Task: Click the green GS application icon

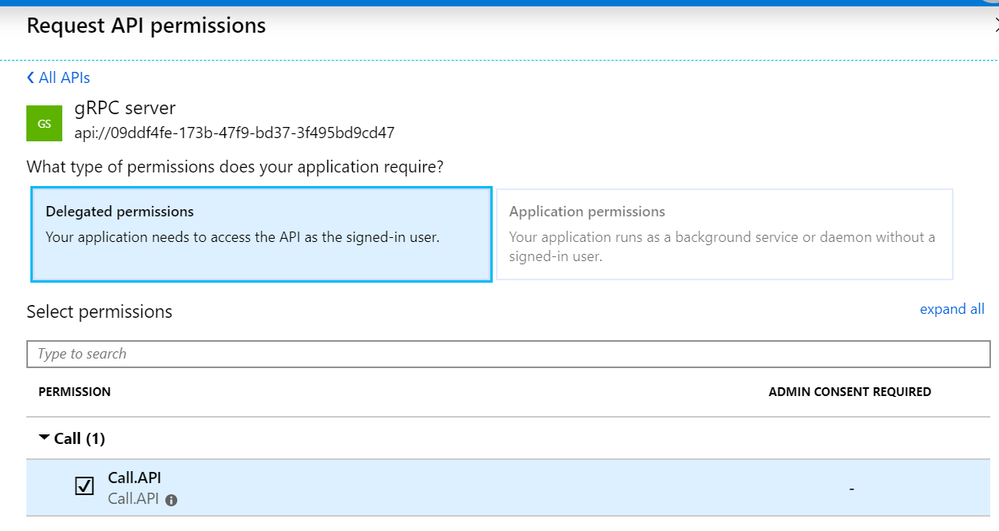Action: click(x=45, y=123)
